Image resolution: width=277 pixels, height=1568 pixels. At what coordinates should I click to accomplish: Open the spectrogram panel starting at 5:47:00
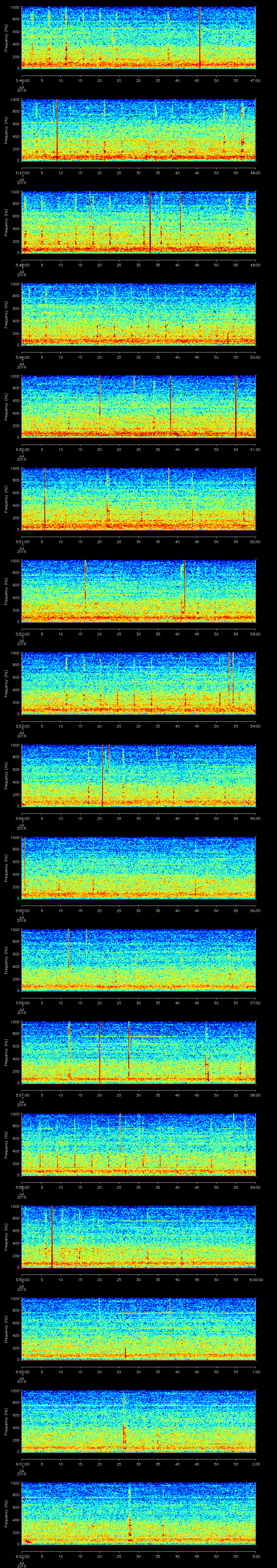point(138,130)
